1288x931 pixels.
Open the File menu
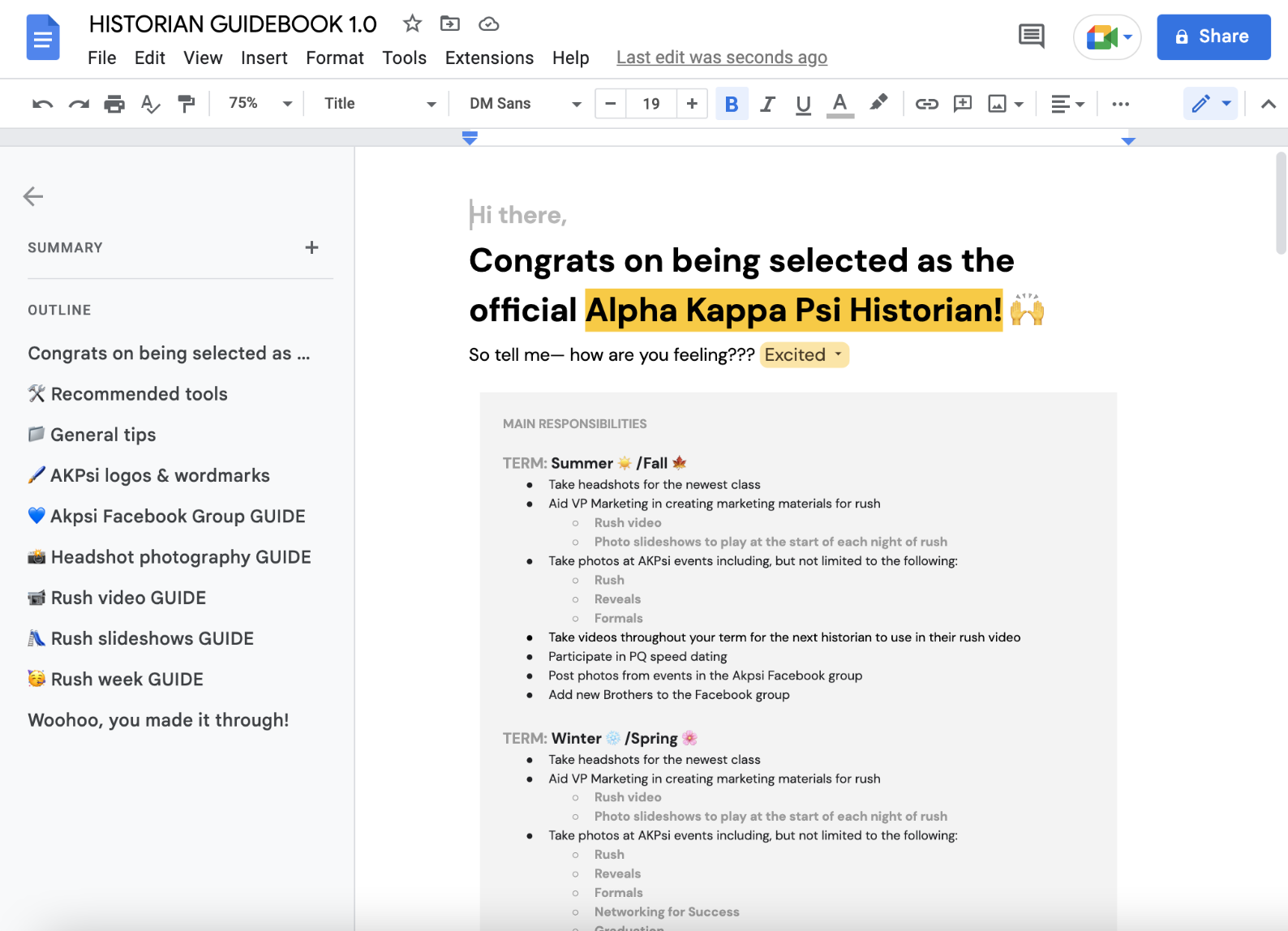click(x=102, y=58)
